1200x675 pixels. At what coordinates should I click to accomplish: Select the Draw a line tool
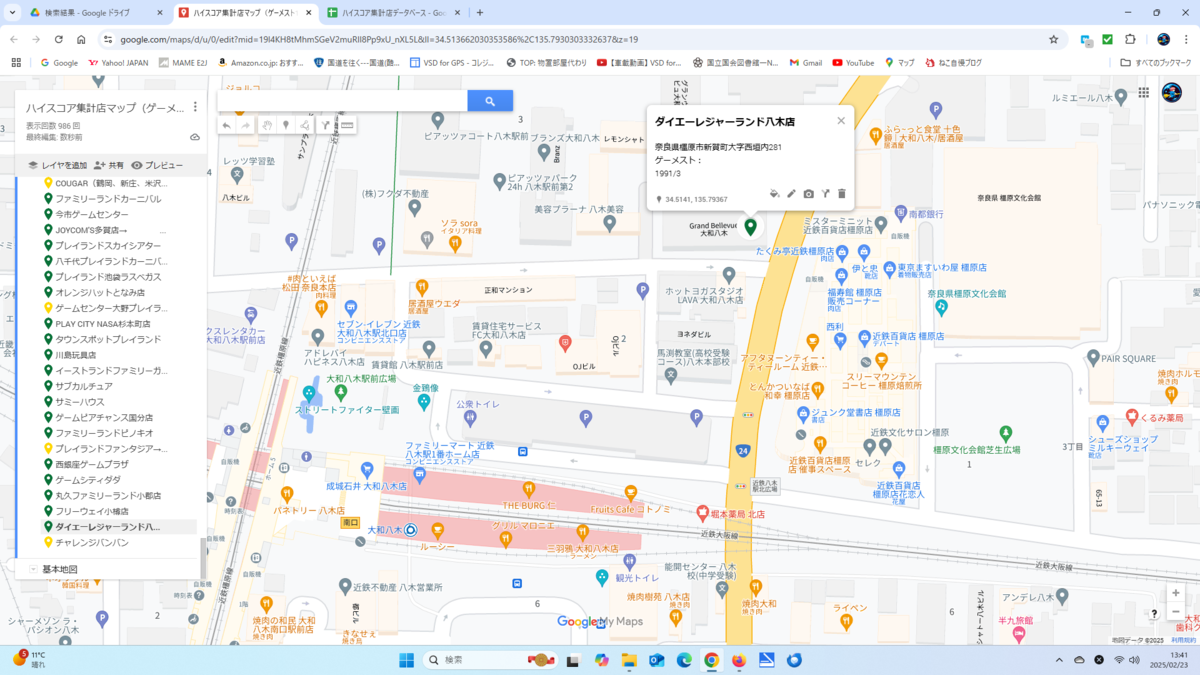304,126
